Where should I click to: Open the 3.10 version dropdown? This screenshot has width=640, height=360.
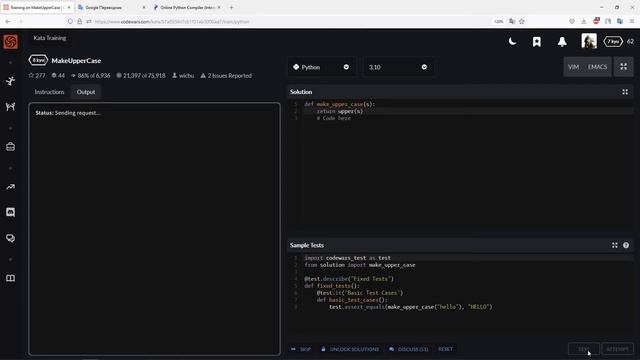click(398, 67)
